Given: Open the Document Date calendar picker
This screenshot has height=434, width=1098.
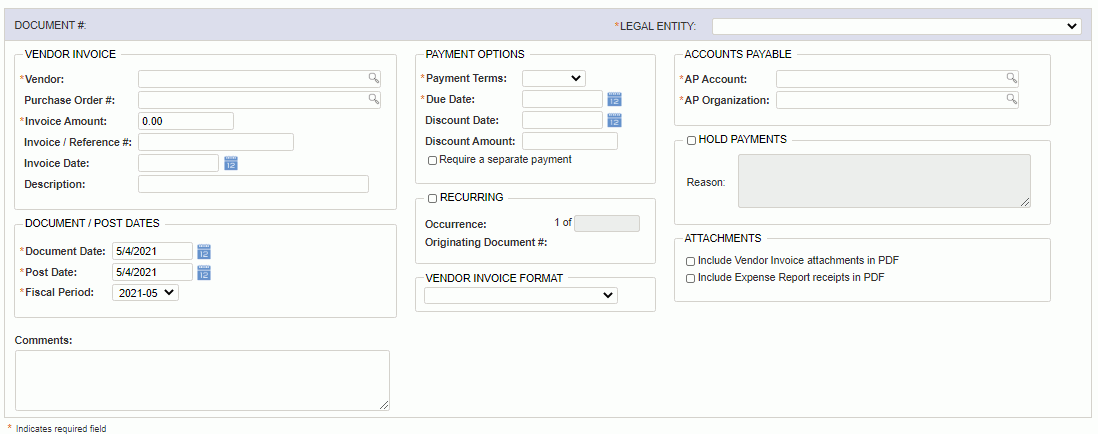Looking at the screenshot, I should point(204,251).
